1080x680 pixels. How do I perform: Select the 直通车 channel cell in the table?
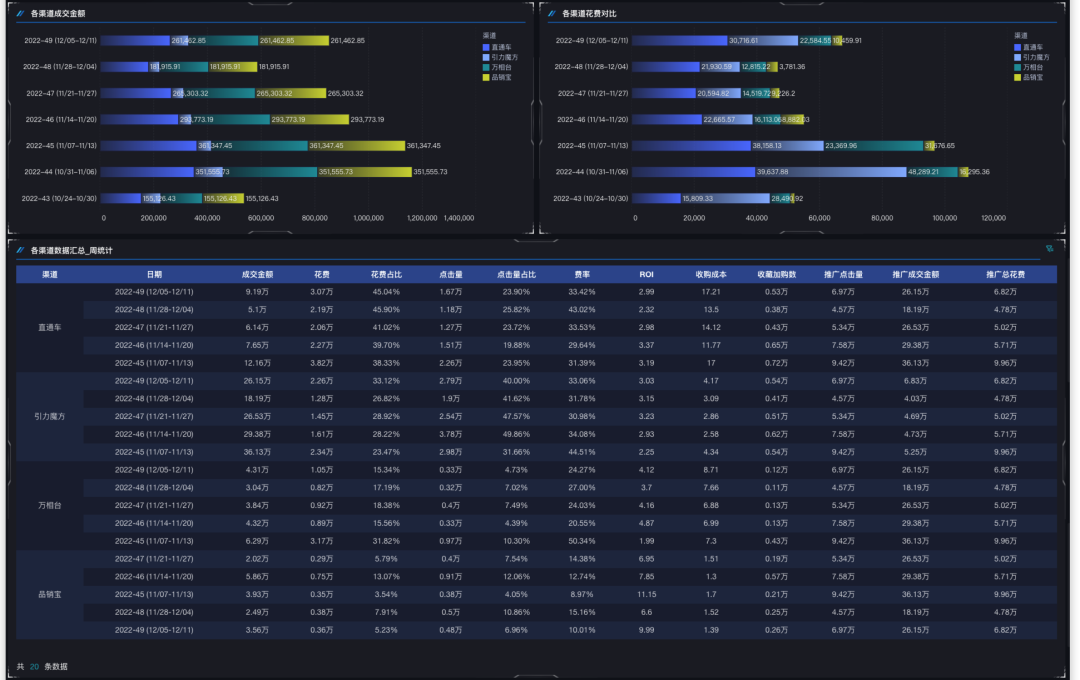tap(50, 327)
